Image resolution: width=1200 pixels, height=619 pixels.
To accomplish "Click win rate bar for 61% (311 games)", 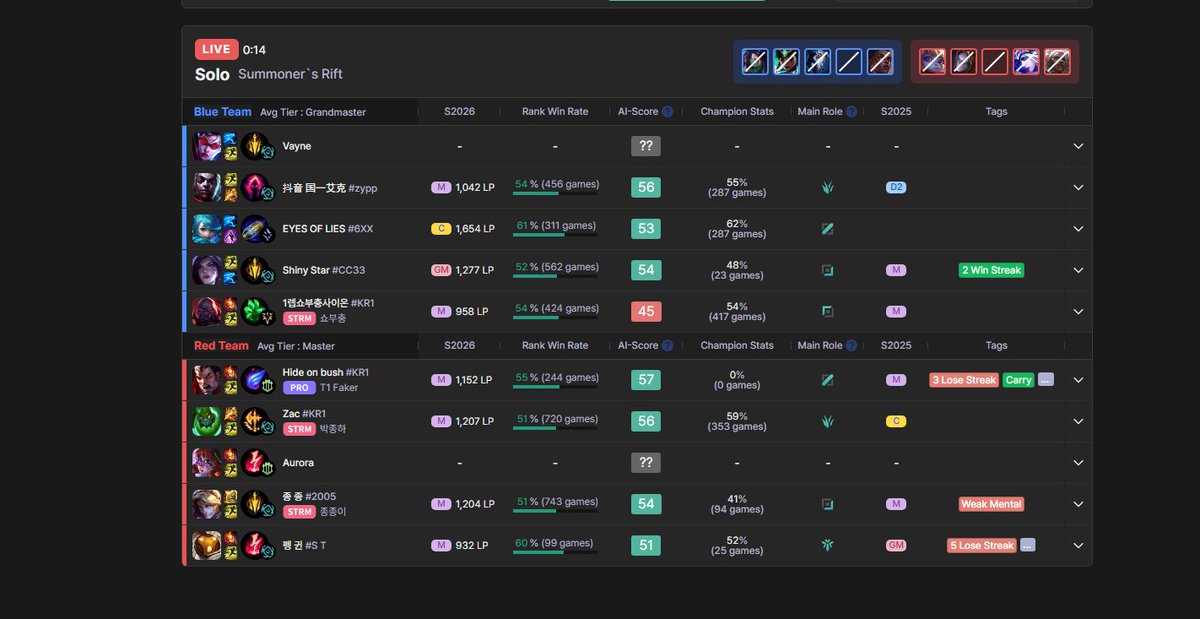I will 555,235.
